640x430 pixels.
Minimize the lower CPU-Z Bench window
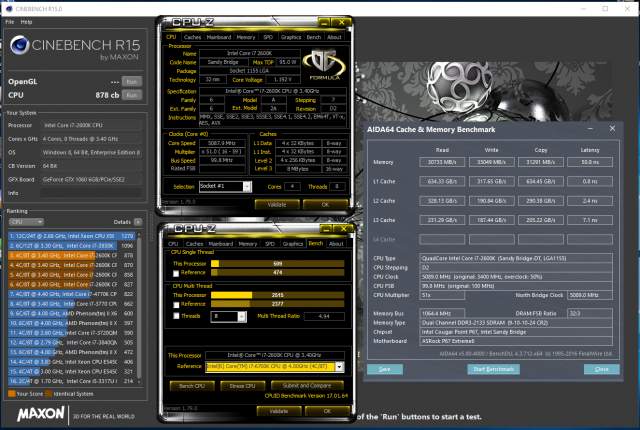click(326, 229)
